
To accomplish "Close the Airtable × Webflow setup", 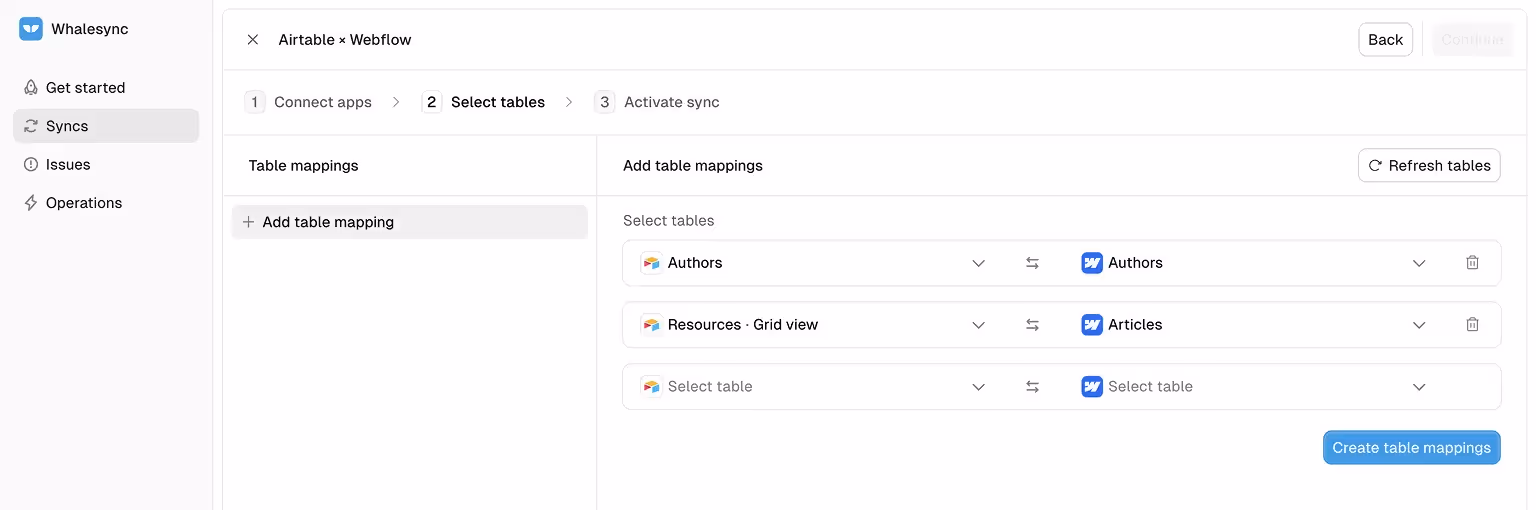I will tap(253, 40).
